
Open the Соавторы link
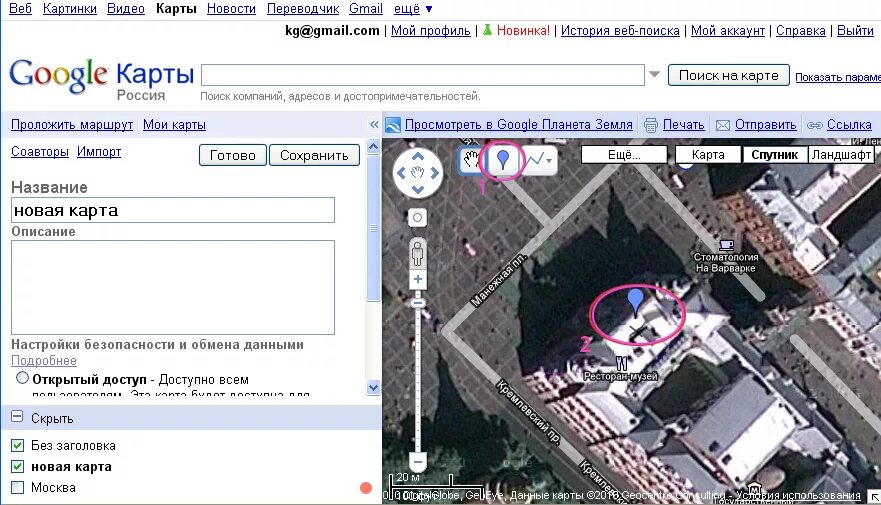pyautogui.click(x=40, y=152)
